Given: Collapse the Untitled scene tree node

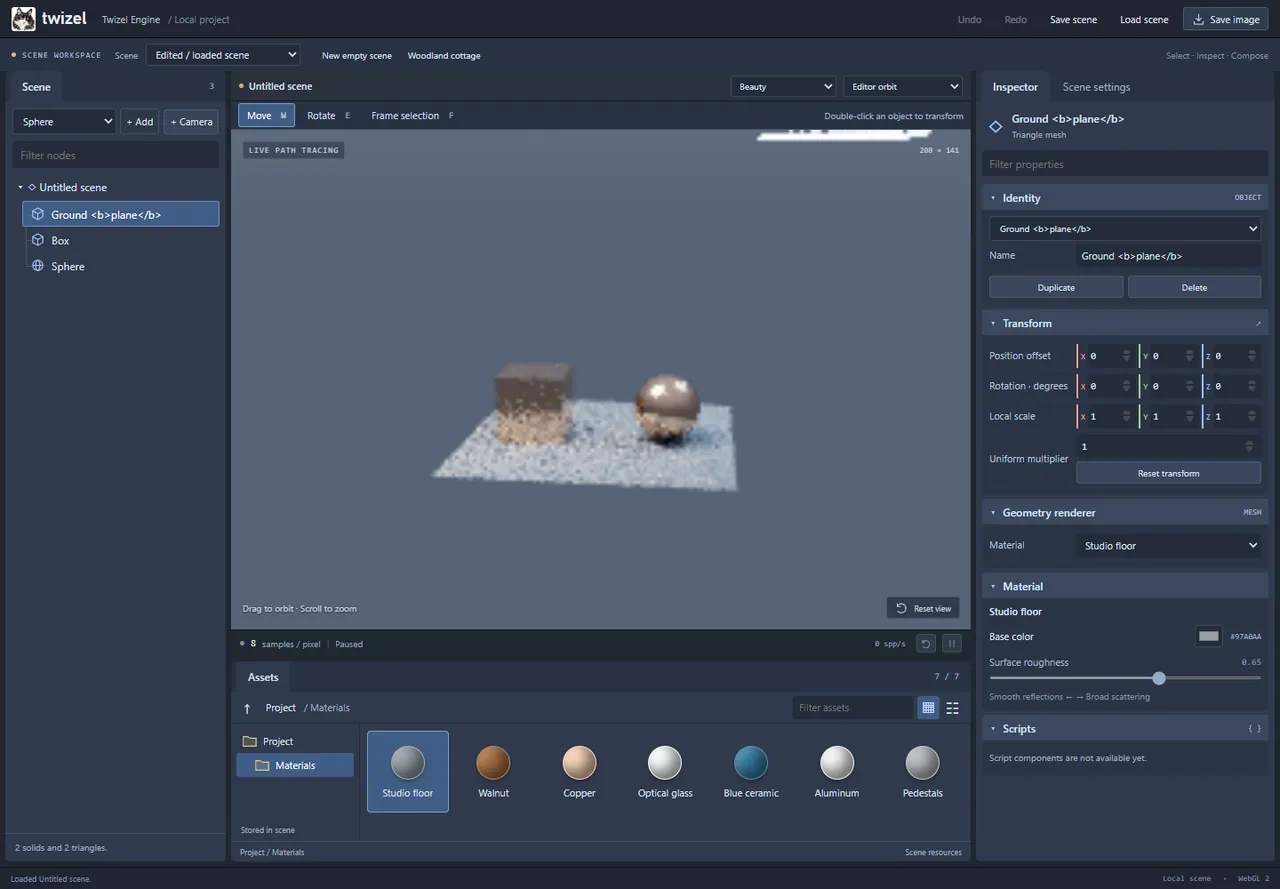Looking at the screenshot, I should coord(20,187).
